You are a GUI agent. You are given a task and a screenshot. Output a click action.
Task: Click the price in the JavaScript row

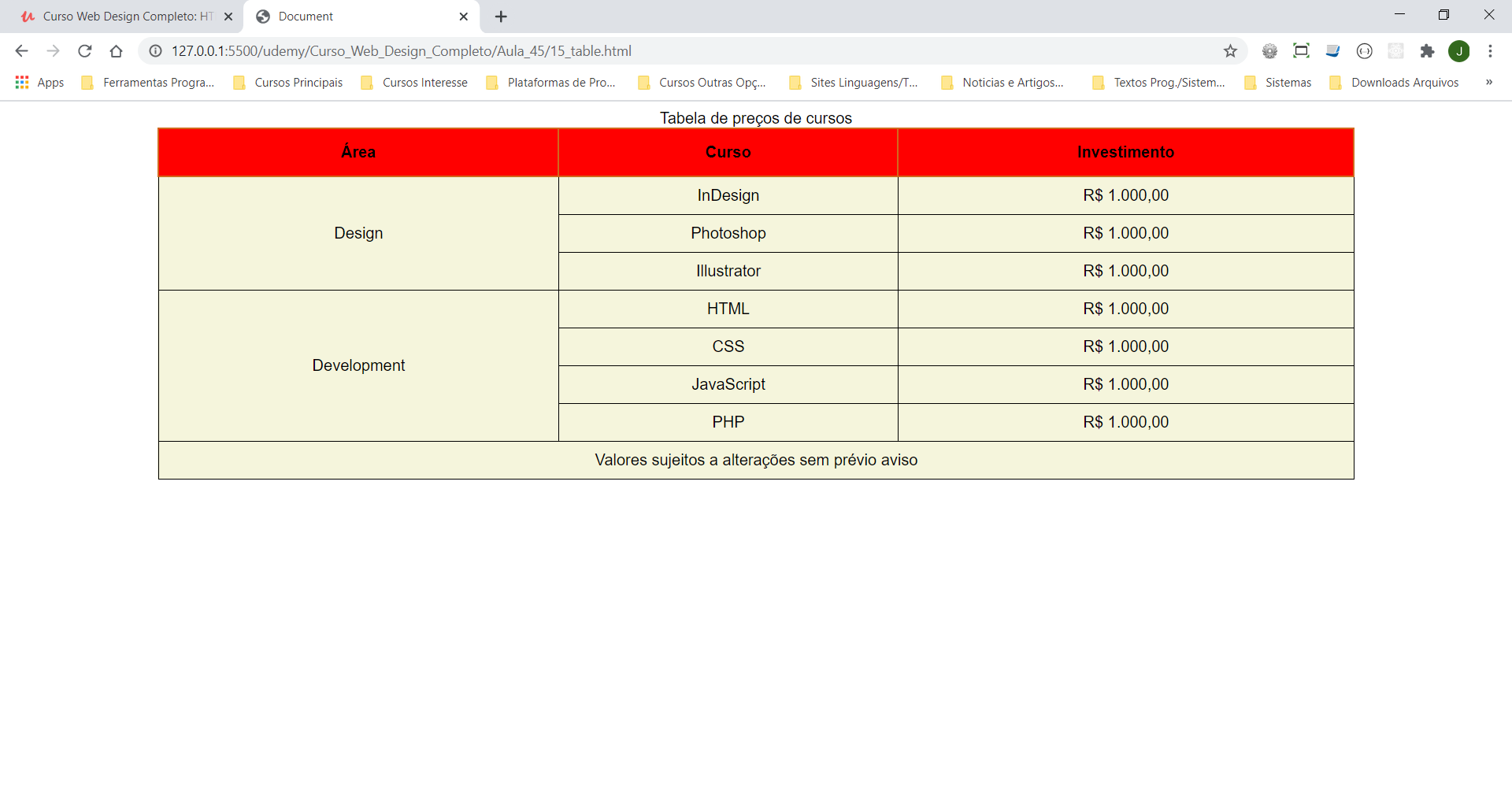pos(1126,384)
